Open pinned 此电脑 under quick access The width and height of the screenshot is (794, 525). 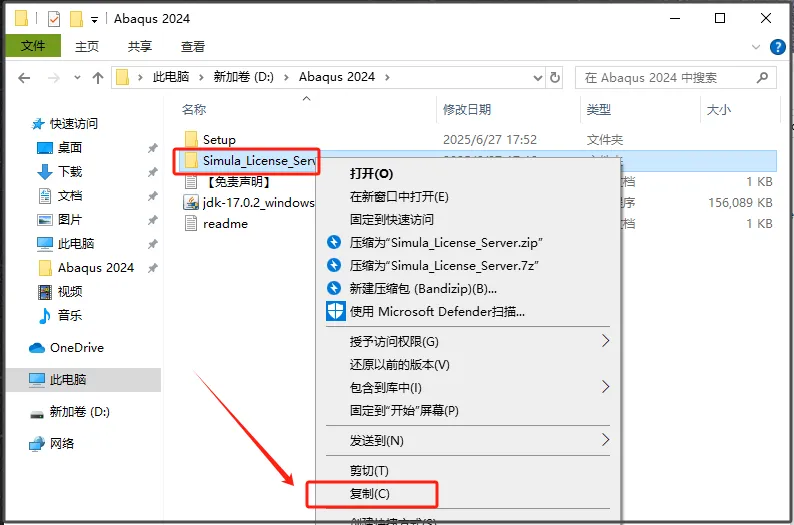click(75, 244)
